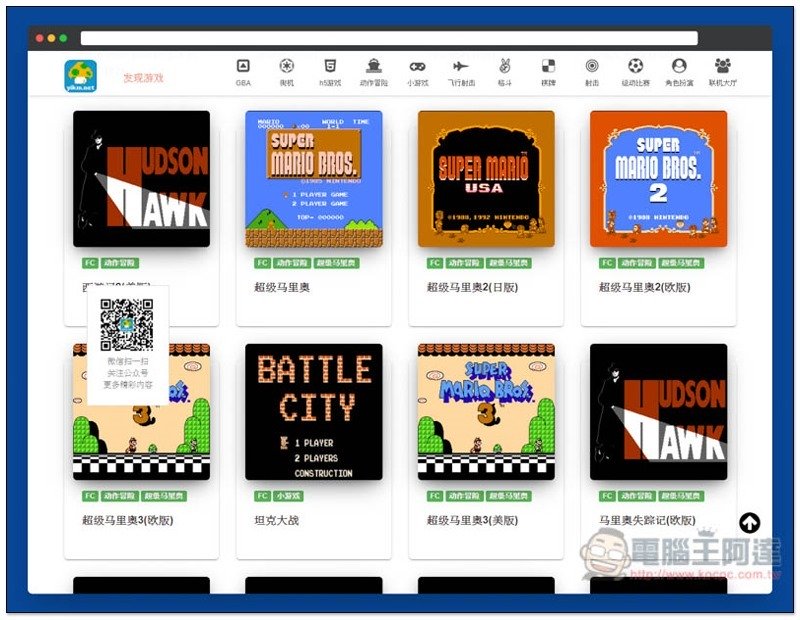Image resolution: width=800 pixels, height=620 pixels.
Task: Click the browser address bar
Action: [x=389, y=38]
